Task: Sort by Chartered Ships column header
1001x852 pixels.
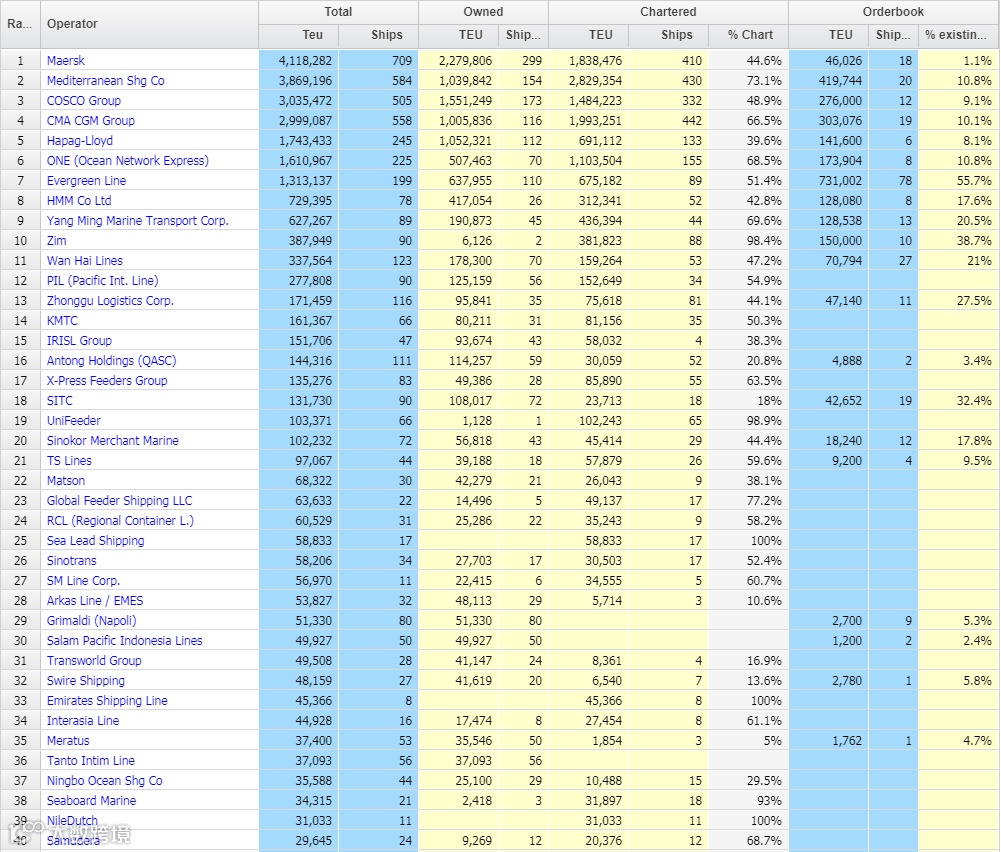Action: tap(668, 35)
